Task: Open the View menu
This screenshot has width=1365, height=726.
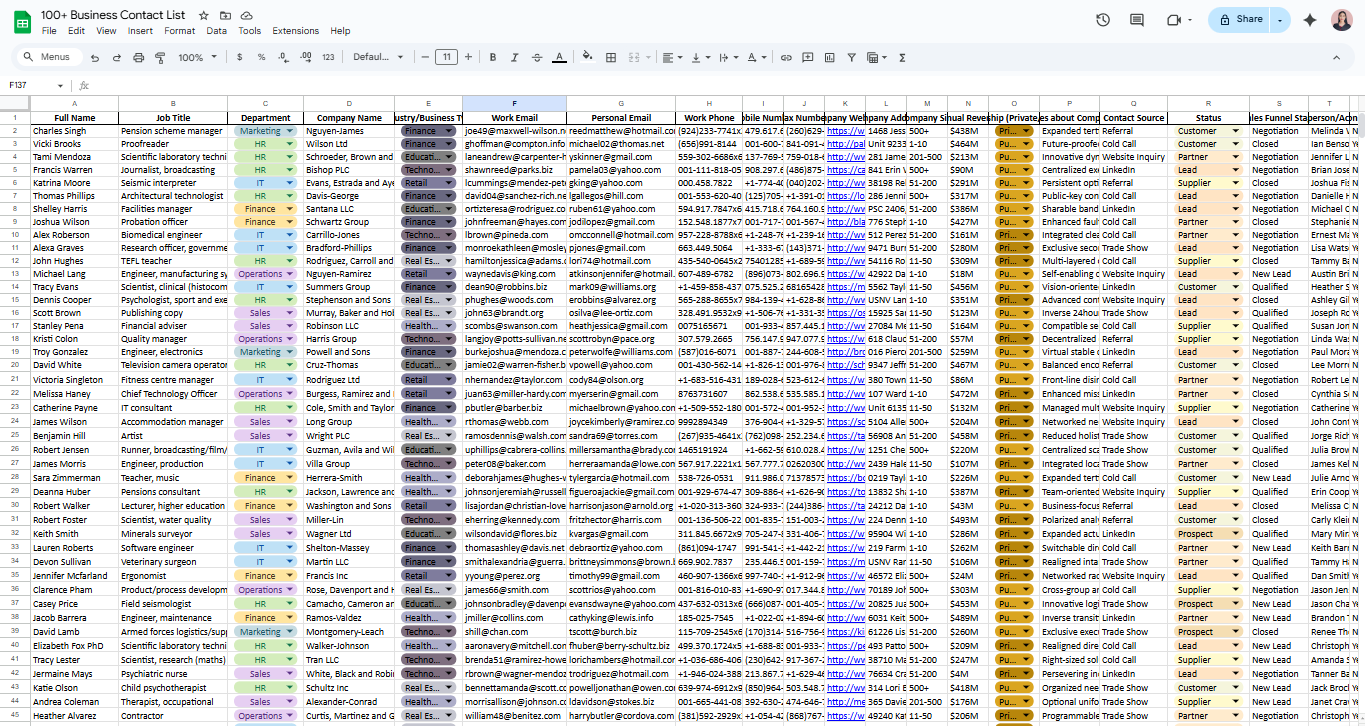Action: (x=106, y=31)
